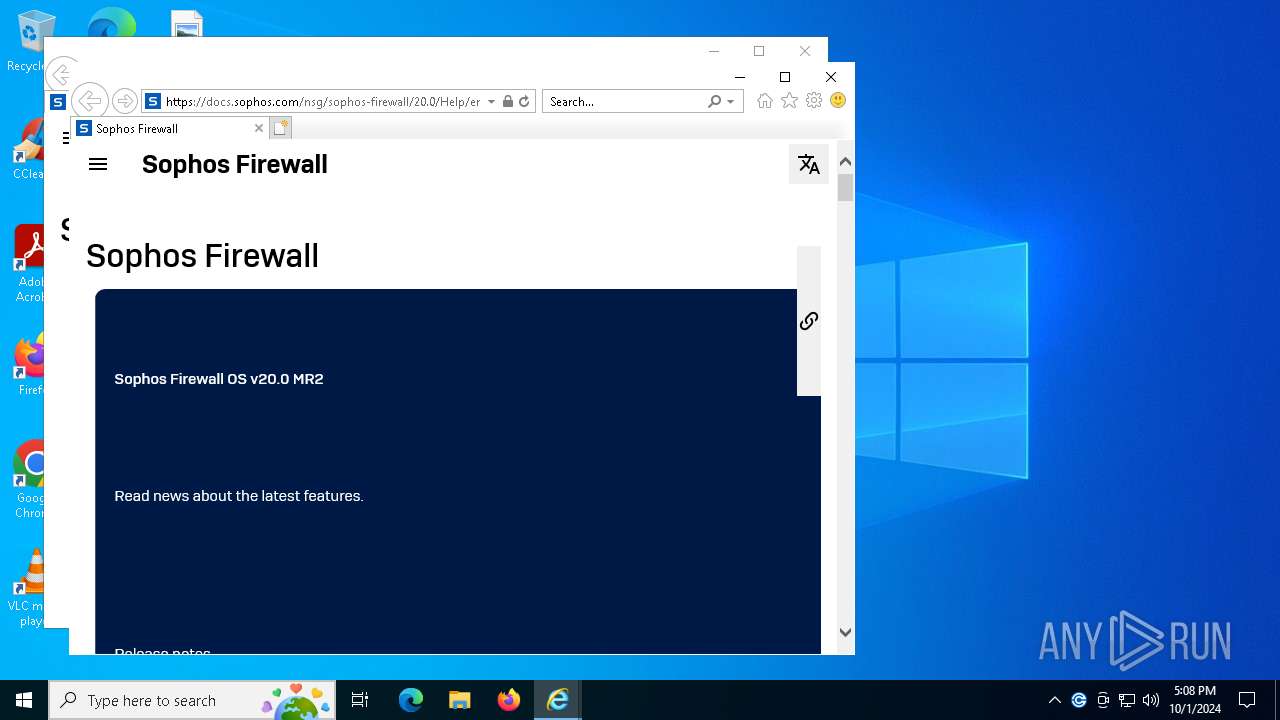Open the language translation selector
The height and width of the screenshot is (720, 1280).
pyautogui.click(x=809, y=165)
